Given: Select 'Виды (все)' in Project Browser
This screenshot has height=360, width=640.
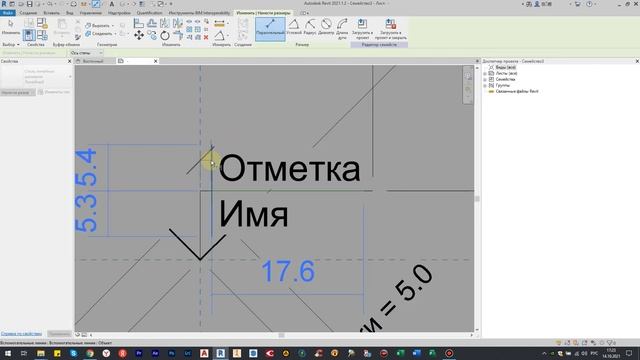Looking at the screenshot, I should [x=506, y=67].
